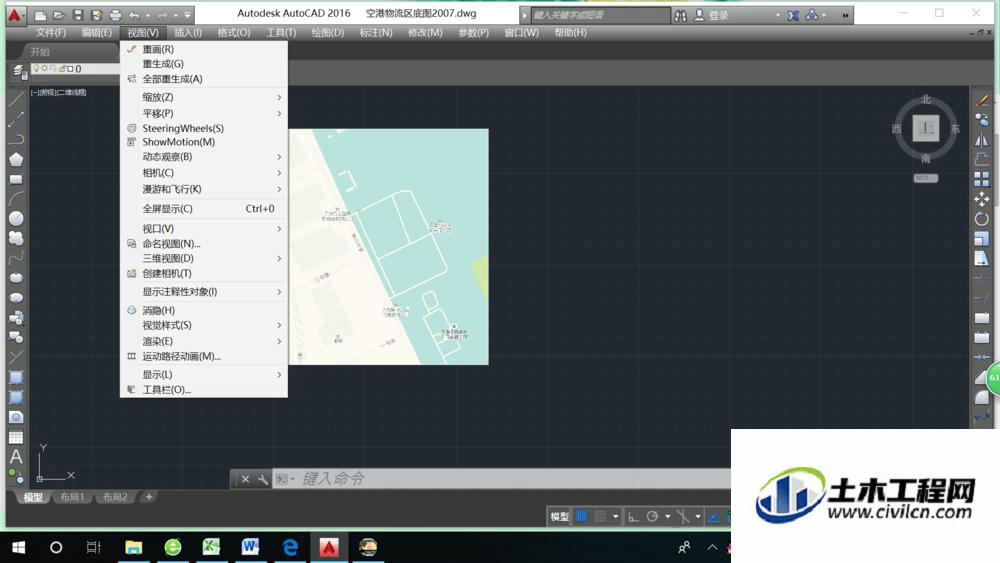The height and width of the screenshot is (563, 1000).
Task: Toggle snap mode in status bar
Action: pyautogui.click(x=600, y=516)
